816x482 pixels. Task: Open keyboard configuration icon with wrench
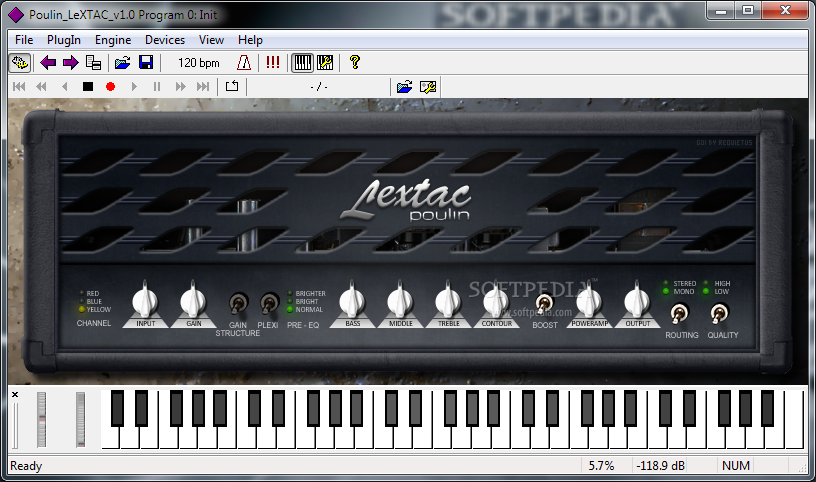point(325,63)
